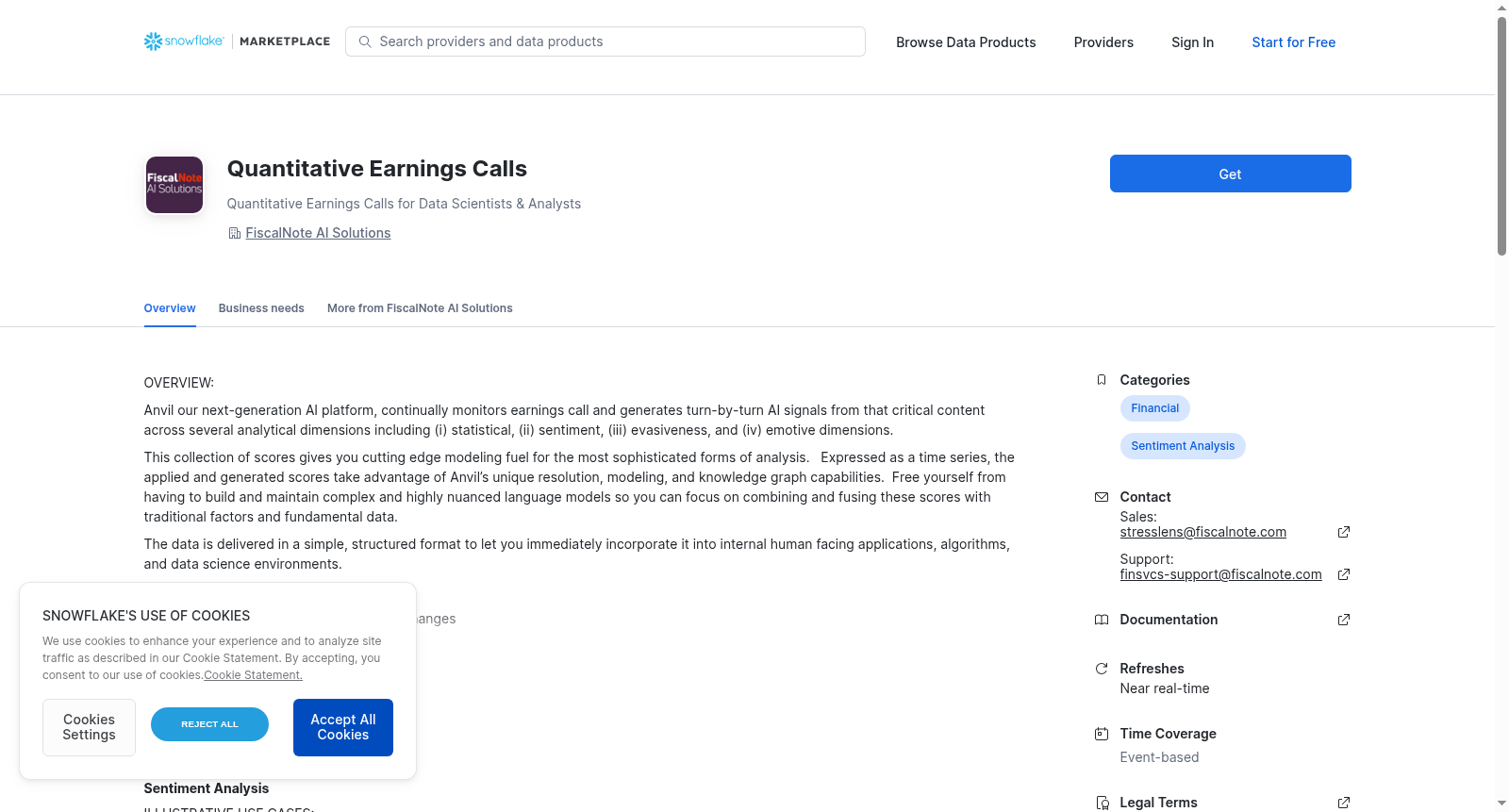Image resolution: width=1509 pixels, height=812 pixels.
Task: Click the Reject All cookies button
Action: coord(209,724)
